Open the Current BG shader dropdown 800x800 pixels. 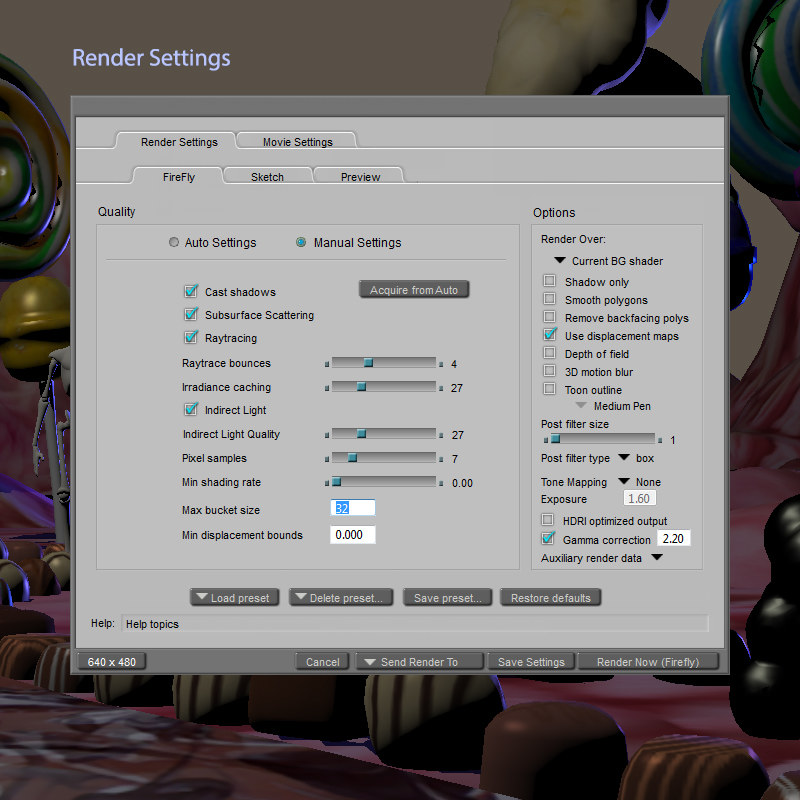click(x=560, y=261)
